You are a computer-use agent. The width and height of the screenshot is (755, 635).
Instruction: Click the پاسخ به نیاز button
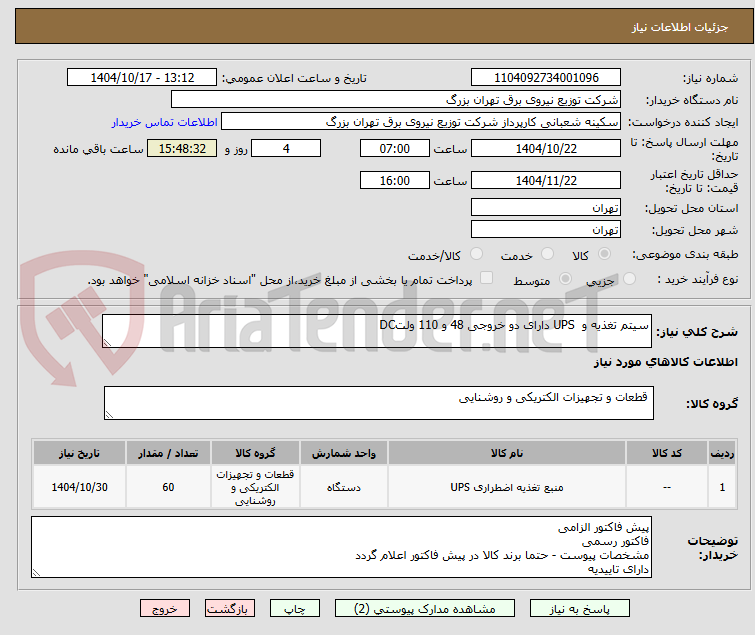pos(579,609)
